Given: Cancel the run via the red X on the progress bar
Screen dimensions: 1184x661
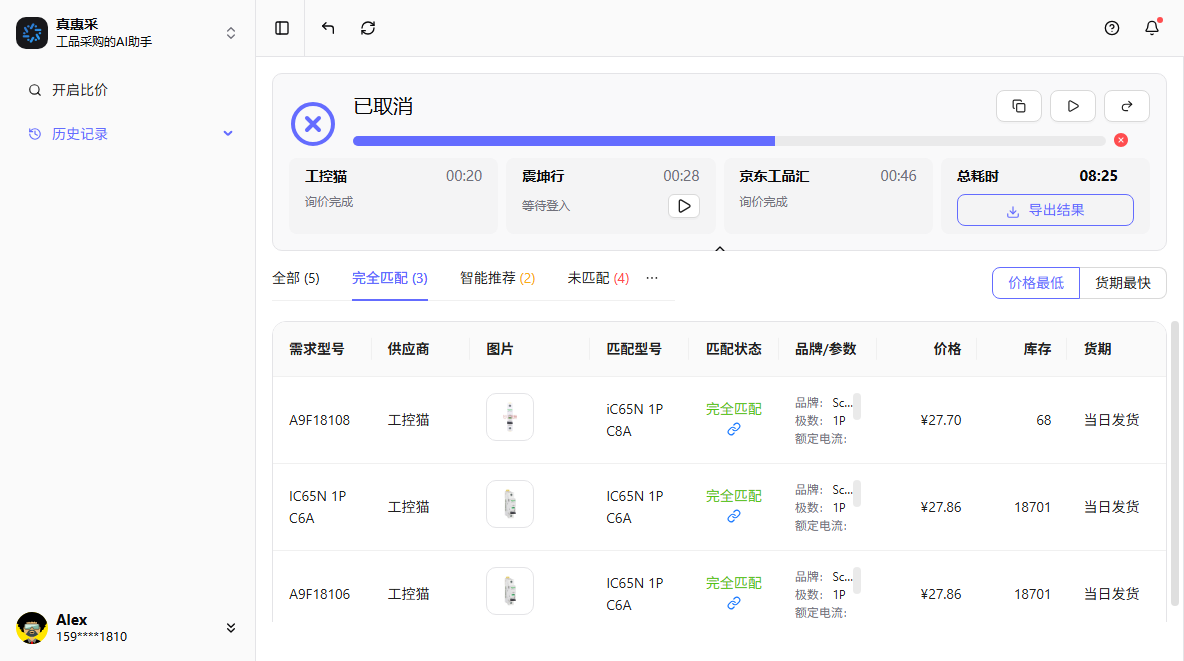Looking at the screenshot, I should pos(1120,140).
